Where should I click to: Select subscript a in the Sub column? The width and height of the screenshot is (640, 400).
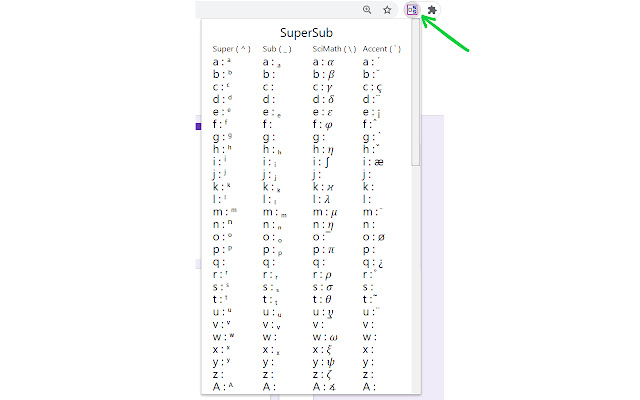click(278, 65)
